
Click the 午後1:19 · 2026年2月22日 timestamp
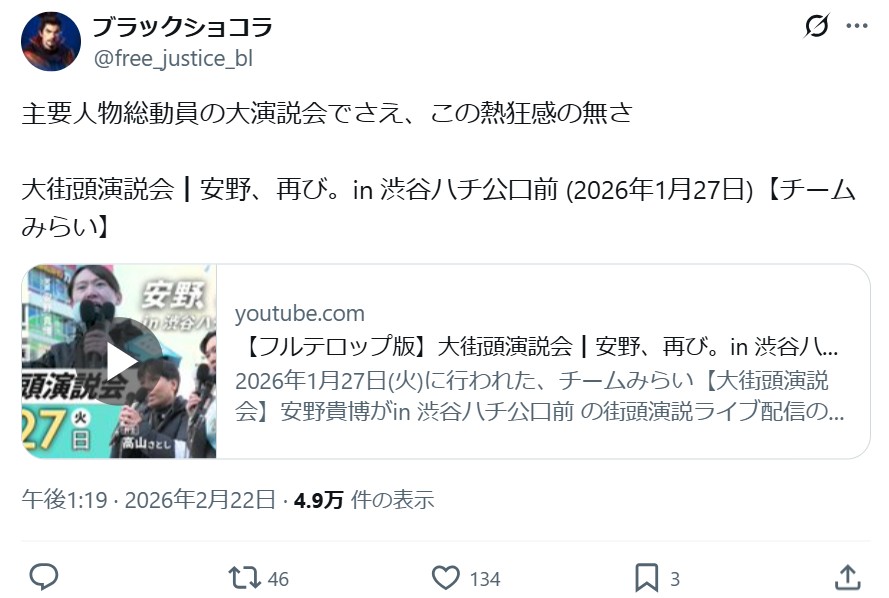point(149,499)
